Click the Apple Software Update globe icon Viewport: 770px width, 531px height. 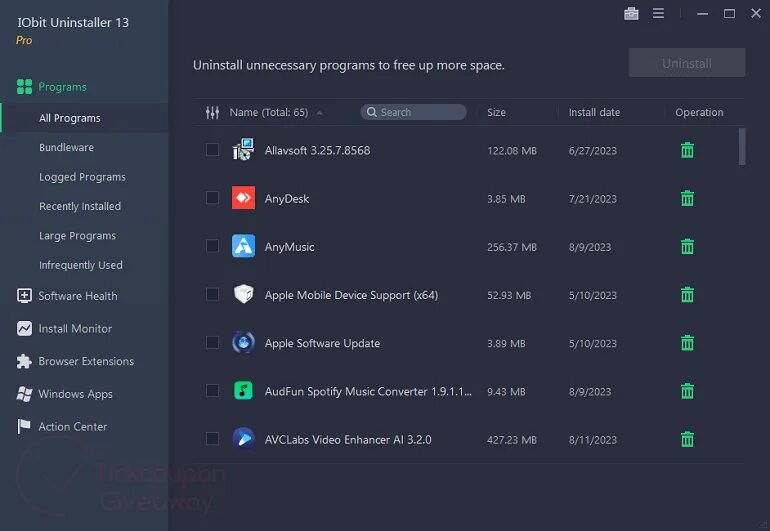click(243, 342)
